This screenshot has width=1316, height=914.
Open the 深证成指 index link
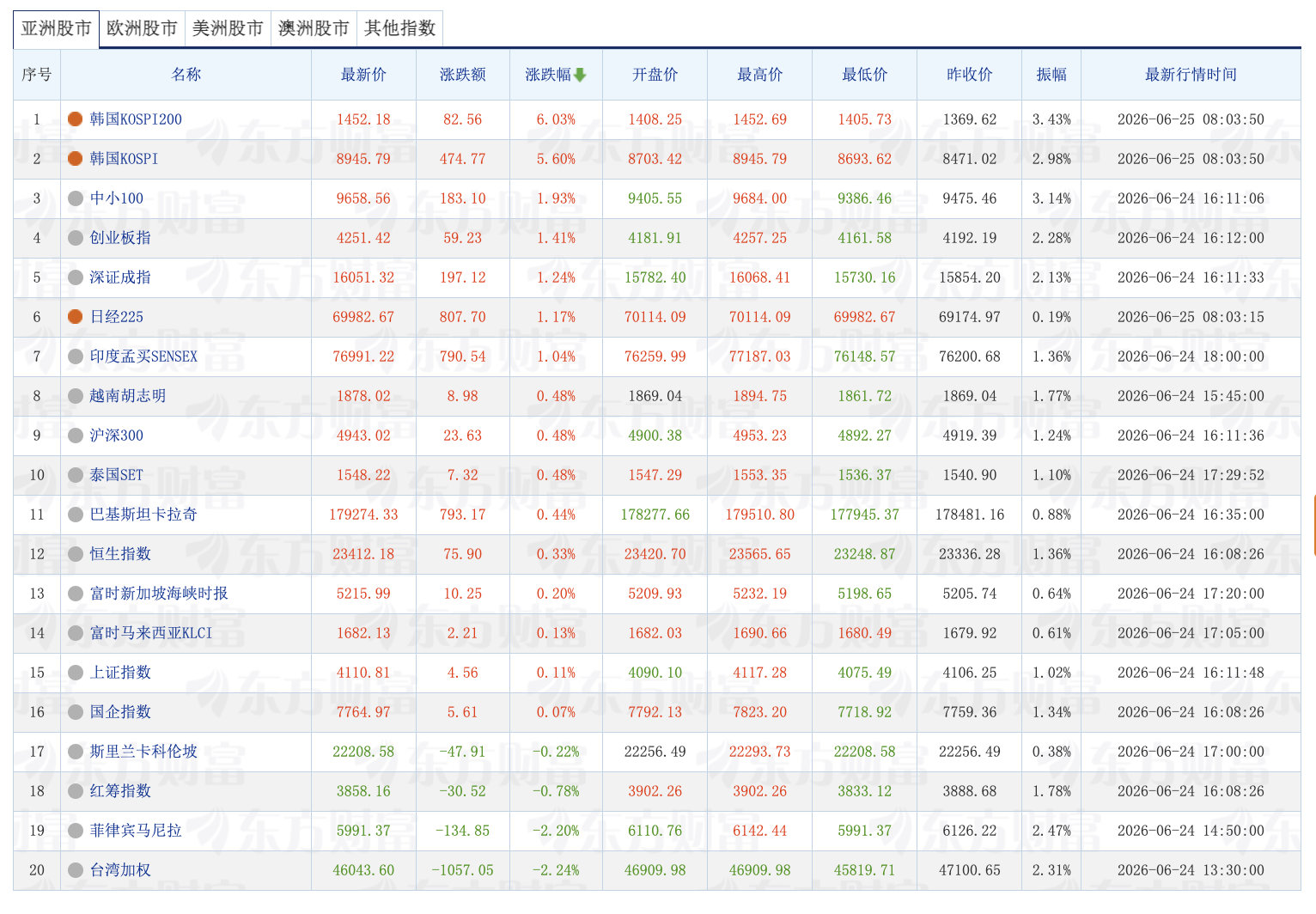120,277
